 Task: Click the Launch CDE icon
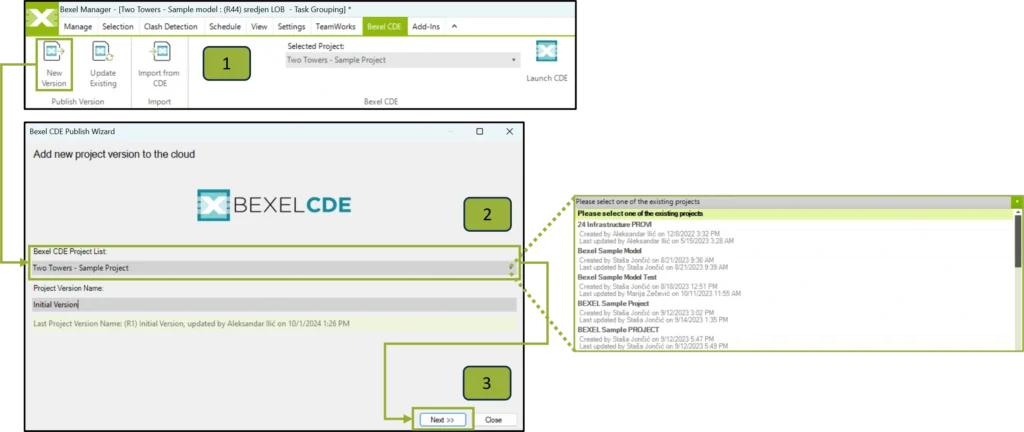pyautogui.click(x=547, y=51)
